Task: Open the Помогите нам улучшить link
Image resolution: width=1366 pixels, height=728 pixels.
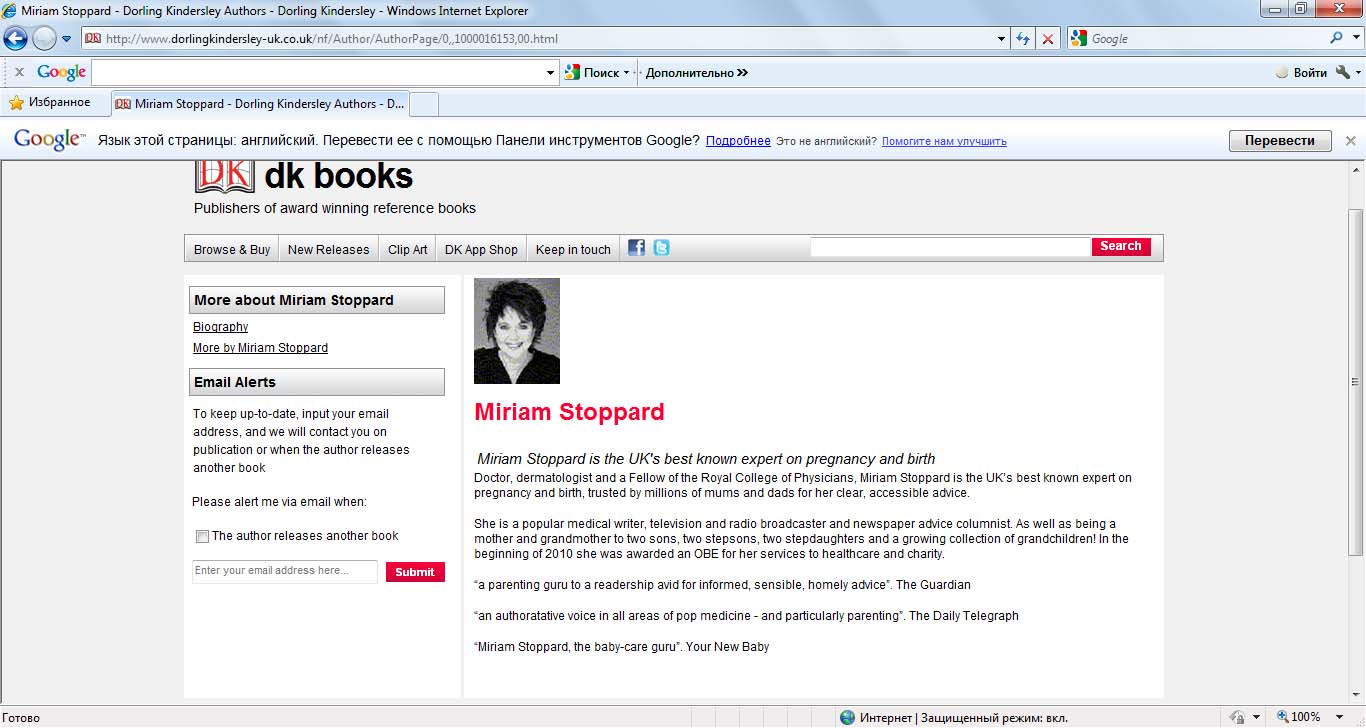Action: pyautogui.click(x=944, y=141)
